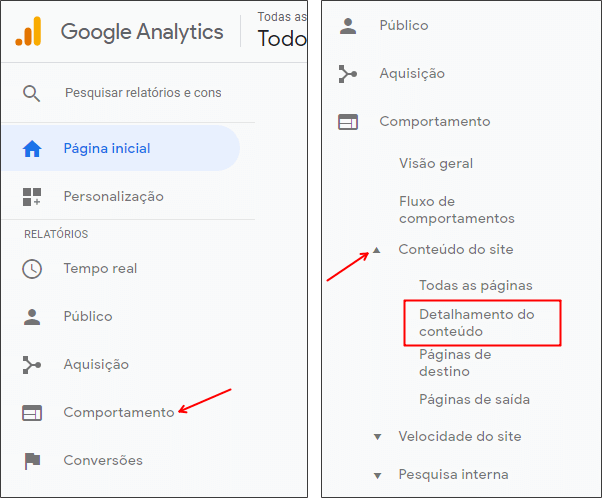Screen dimensions: 602x498
Task: Click the Aquisição branch icon in right panel
Action: coord(348,74)
